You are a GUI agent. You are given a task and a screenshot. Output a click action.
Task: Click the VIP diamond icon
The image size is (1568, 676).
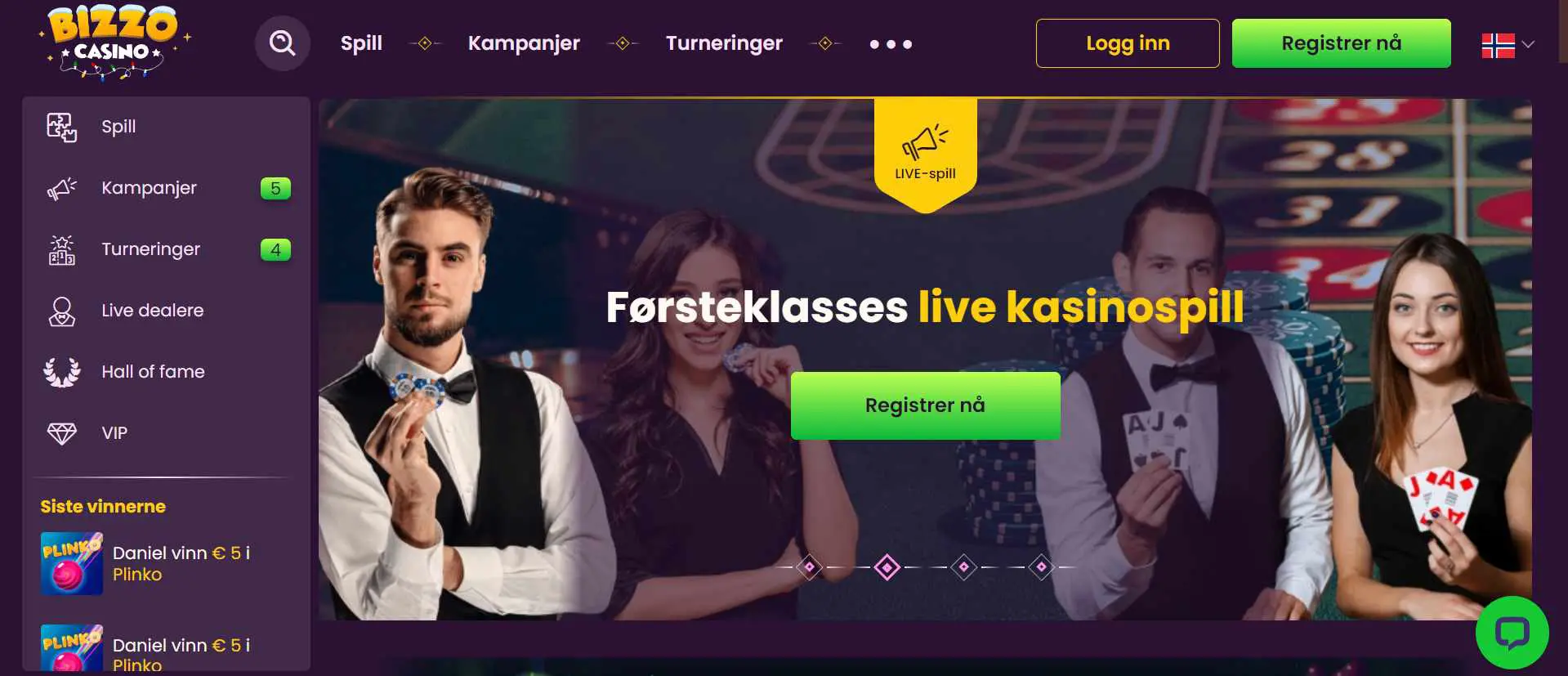[62, 433]
